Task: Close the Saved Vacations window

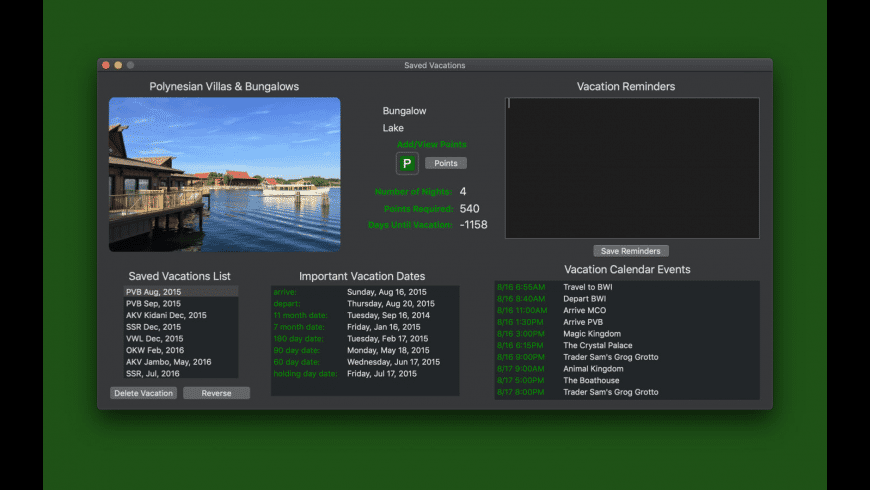Action: coord(106,65)
